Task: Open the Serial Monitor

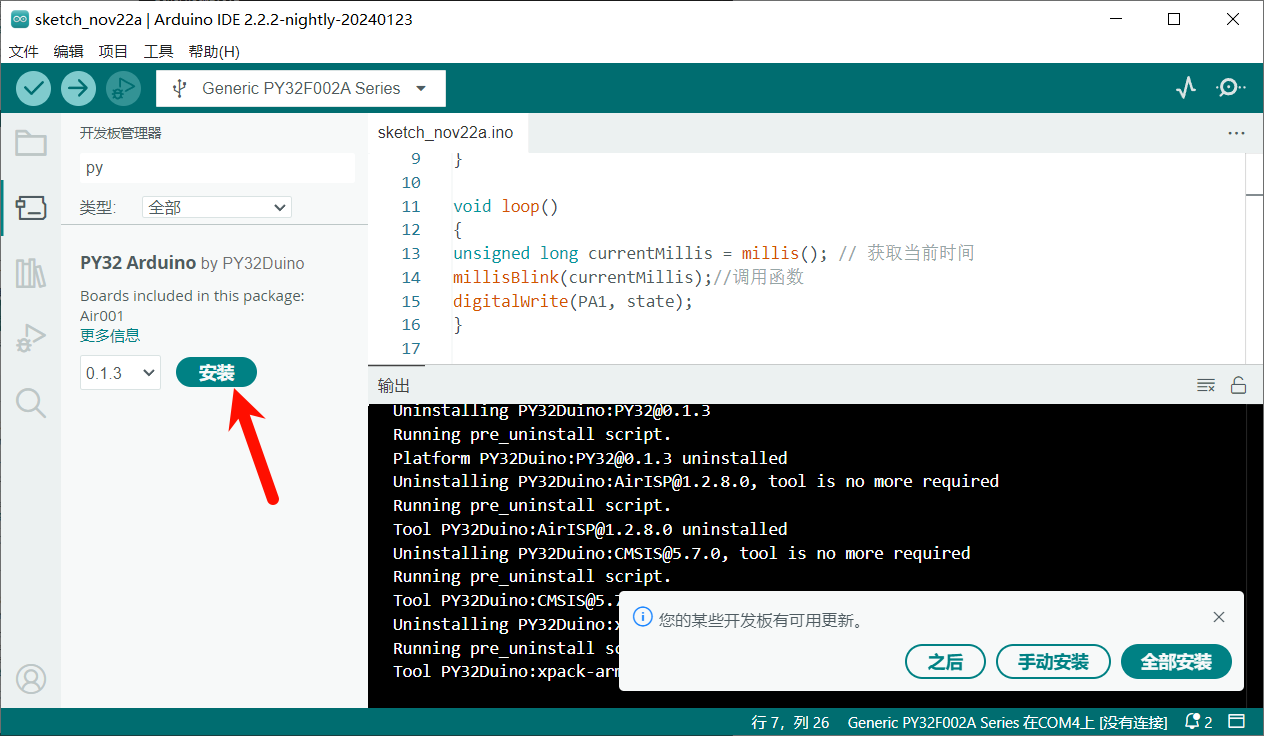Action: pyautogui.click(x=1230, y=88)
